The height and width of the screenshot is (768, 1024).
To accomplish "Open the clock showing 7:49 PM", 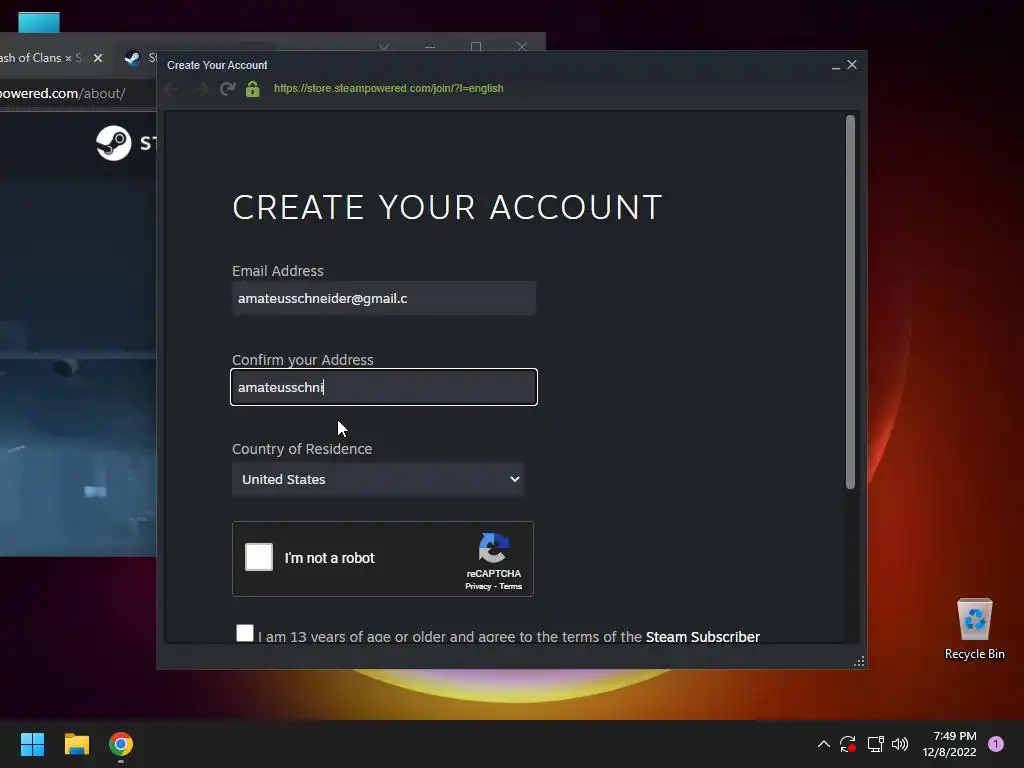I will [950, 744].
